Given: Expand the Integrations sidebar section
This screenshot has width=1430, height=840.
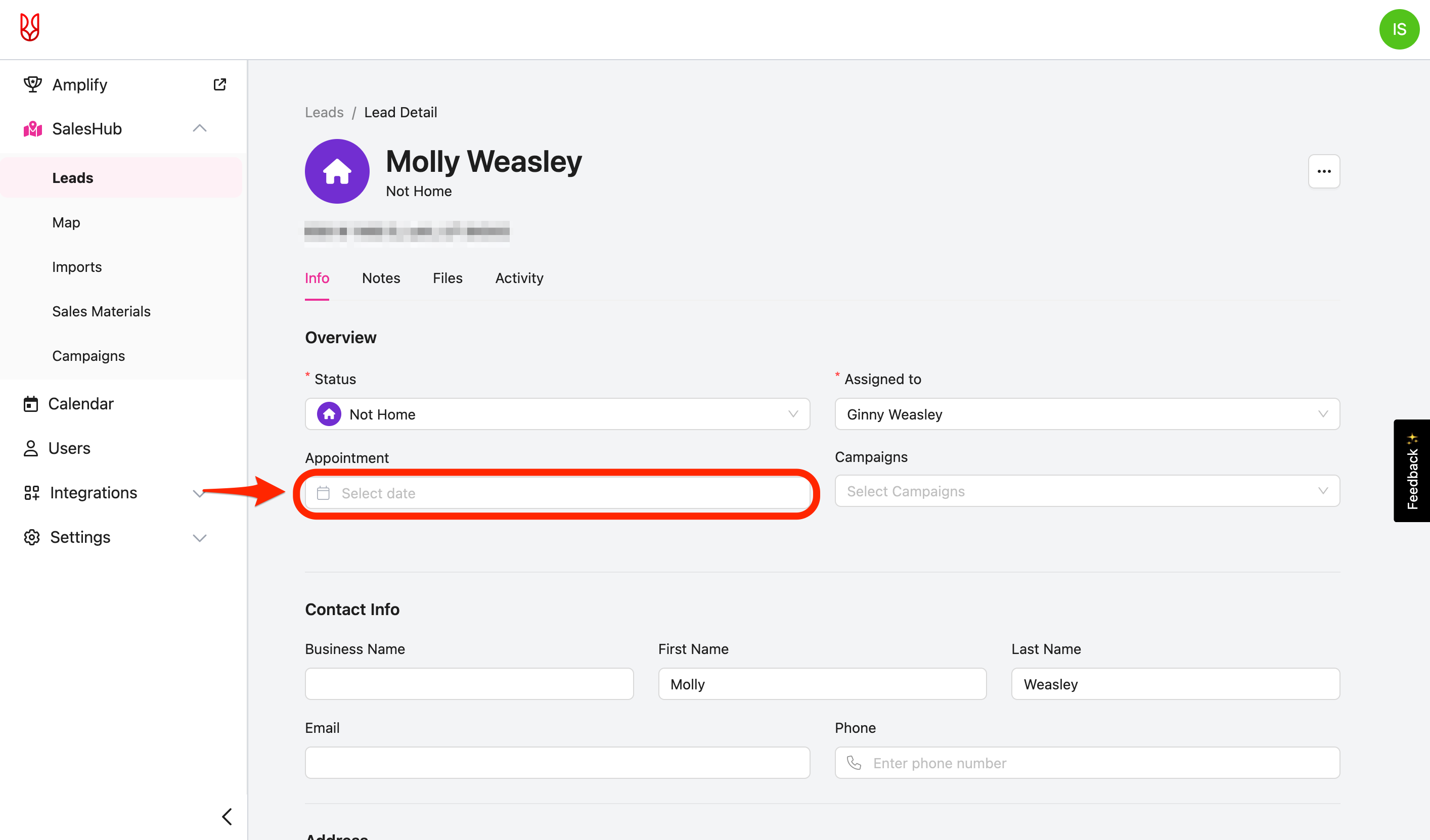Looking at the screenshot, I should tap(198, 493).
